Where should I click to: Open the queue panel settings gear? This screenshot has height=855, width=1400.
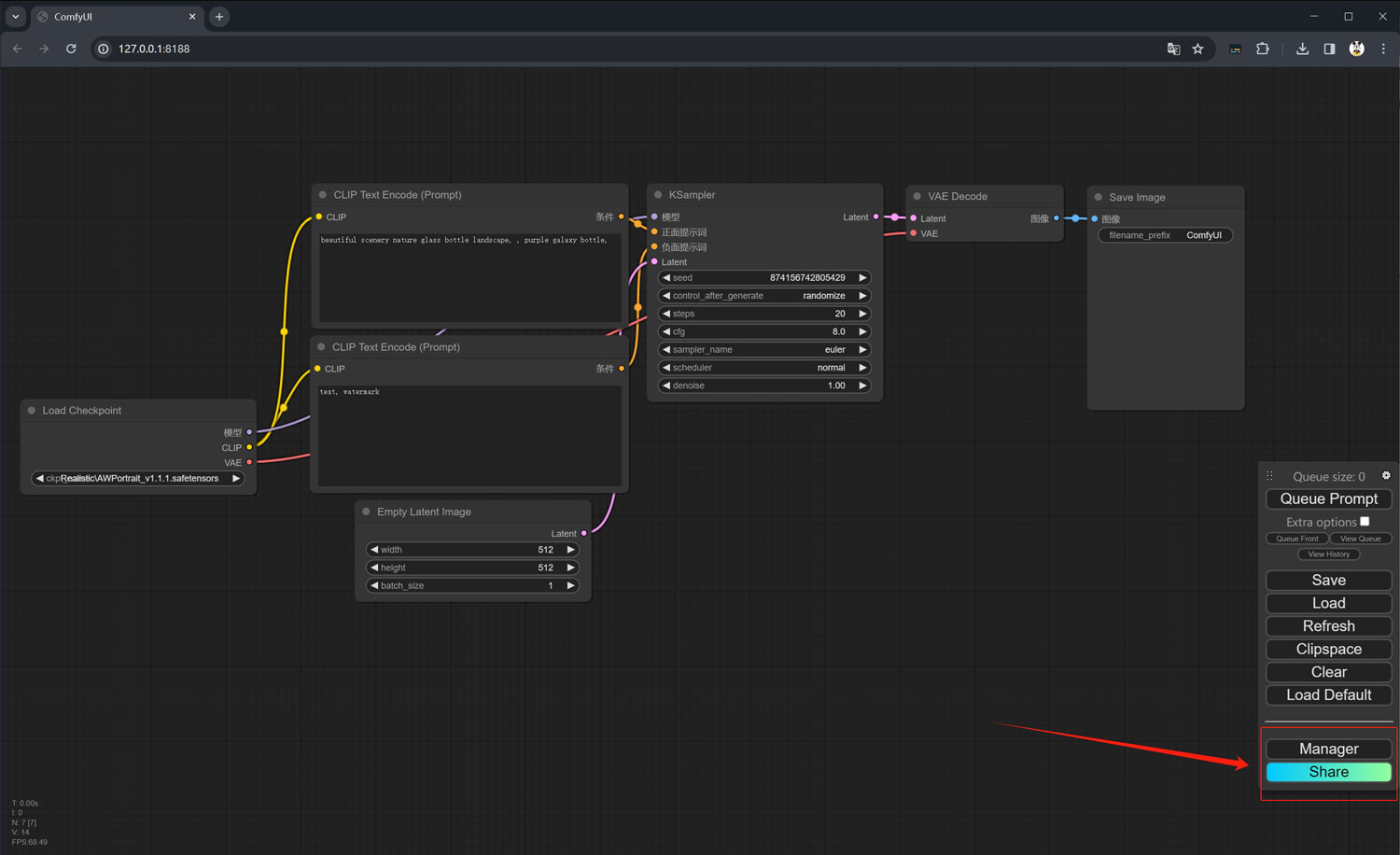coord(1386,476)
